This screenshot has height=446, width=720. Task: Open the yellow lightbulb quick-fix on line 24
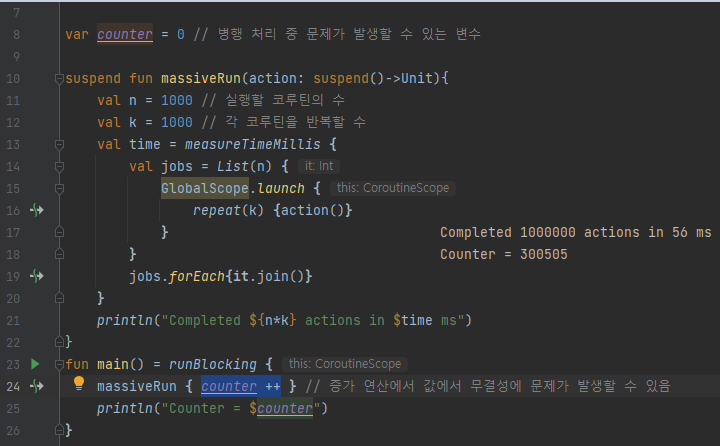79,383
